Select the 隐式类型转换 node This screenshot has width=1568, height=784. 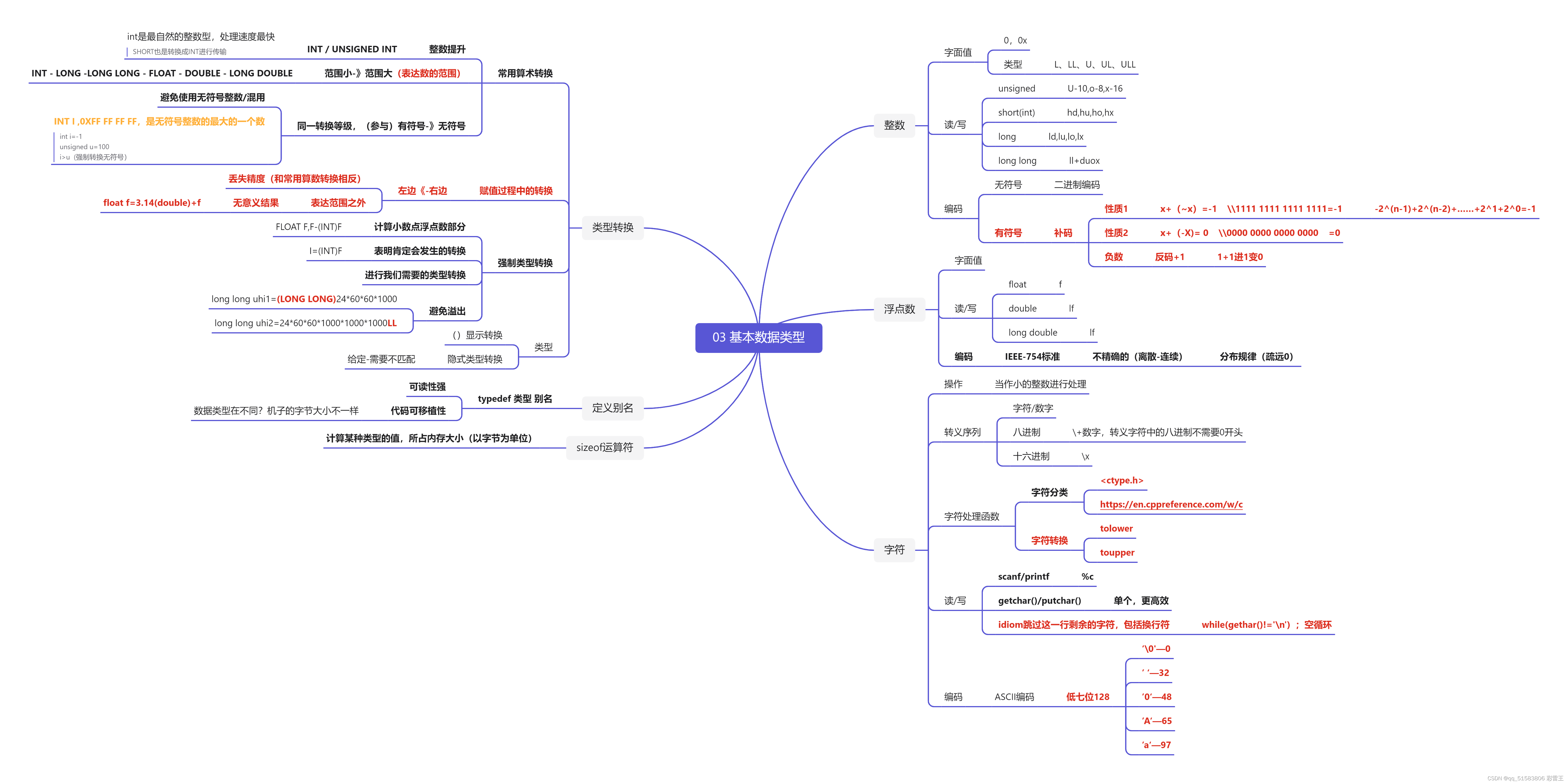point(475,359)
